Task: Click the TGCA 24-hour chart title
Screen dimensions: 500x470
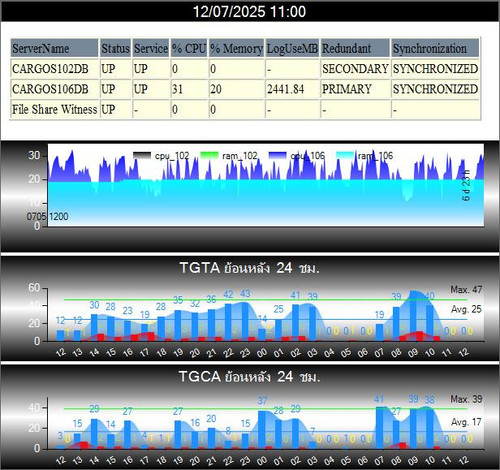Action: [x=249, y=377]
